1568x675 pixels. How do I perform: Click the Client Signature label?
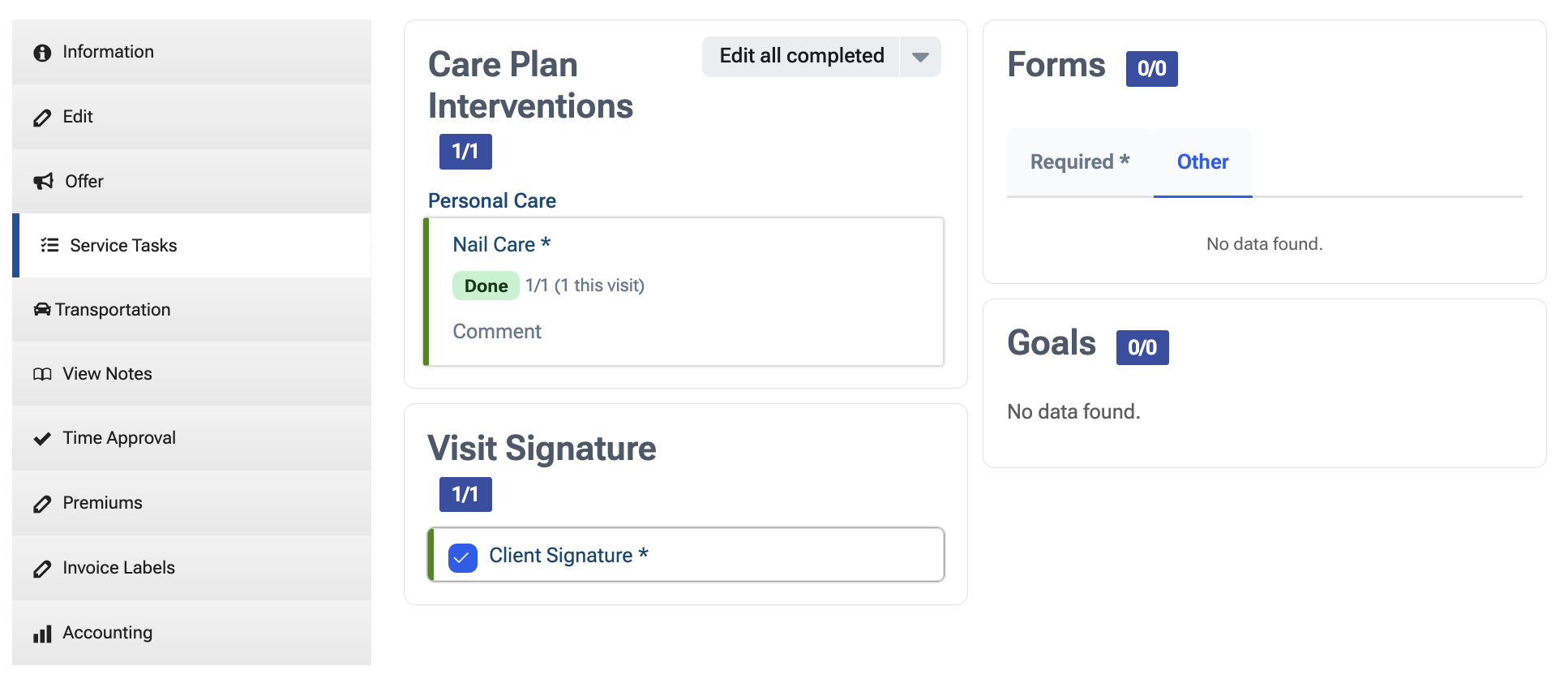568,555
